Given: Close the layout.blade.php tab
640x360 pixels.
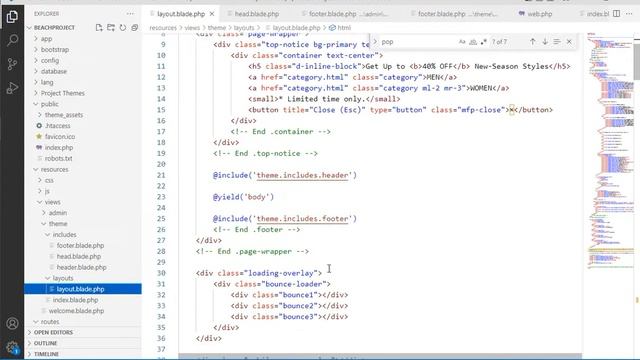Looking at the screenshot, I should click(212, 14).
